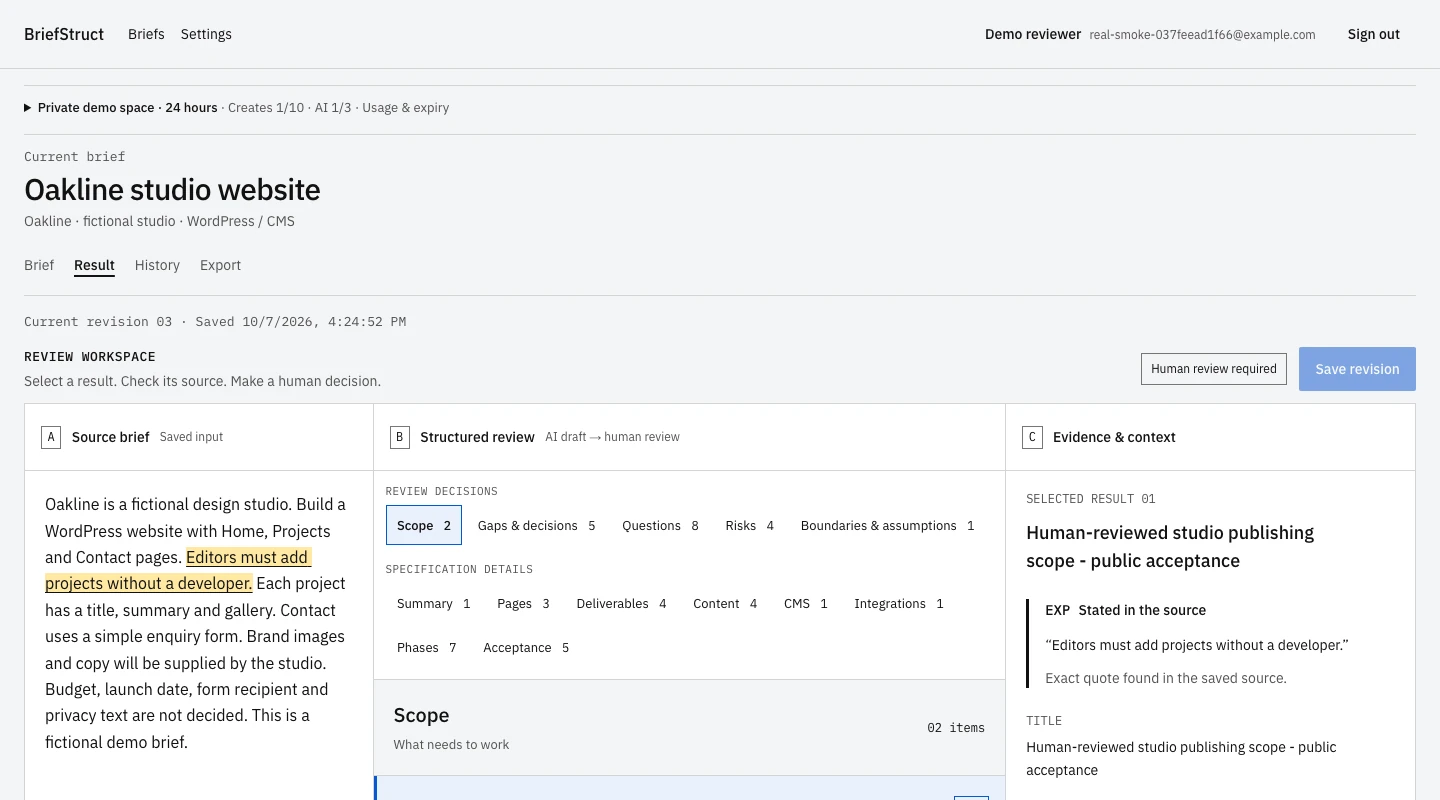This screenshot has width=1440, height=800.
Task: Open the Pages 3 specification detail
Action: pyautogui.click(x=523, y=603)
